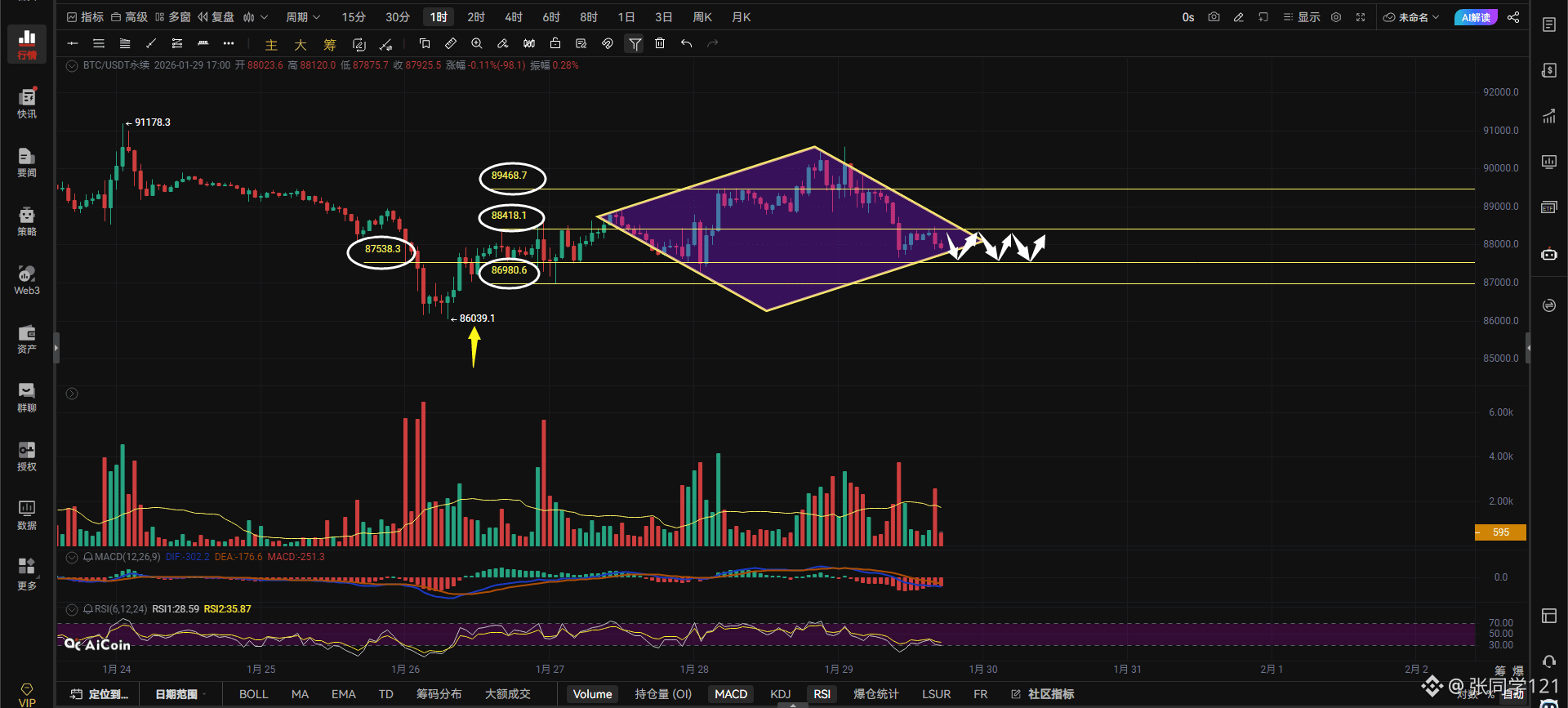Collapse the MACD panel arrow
Screen dimensions: 1568x708
72,557
